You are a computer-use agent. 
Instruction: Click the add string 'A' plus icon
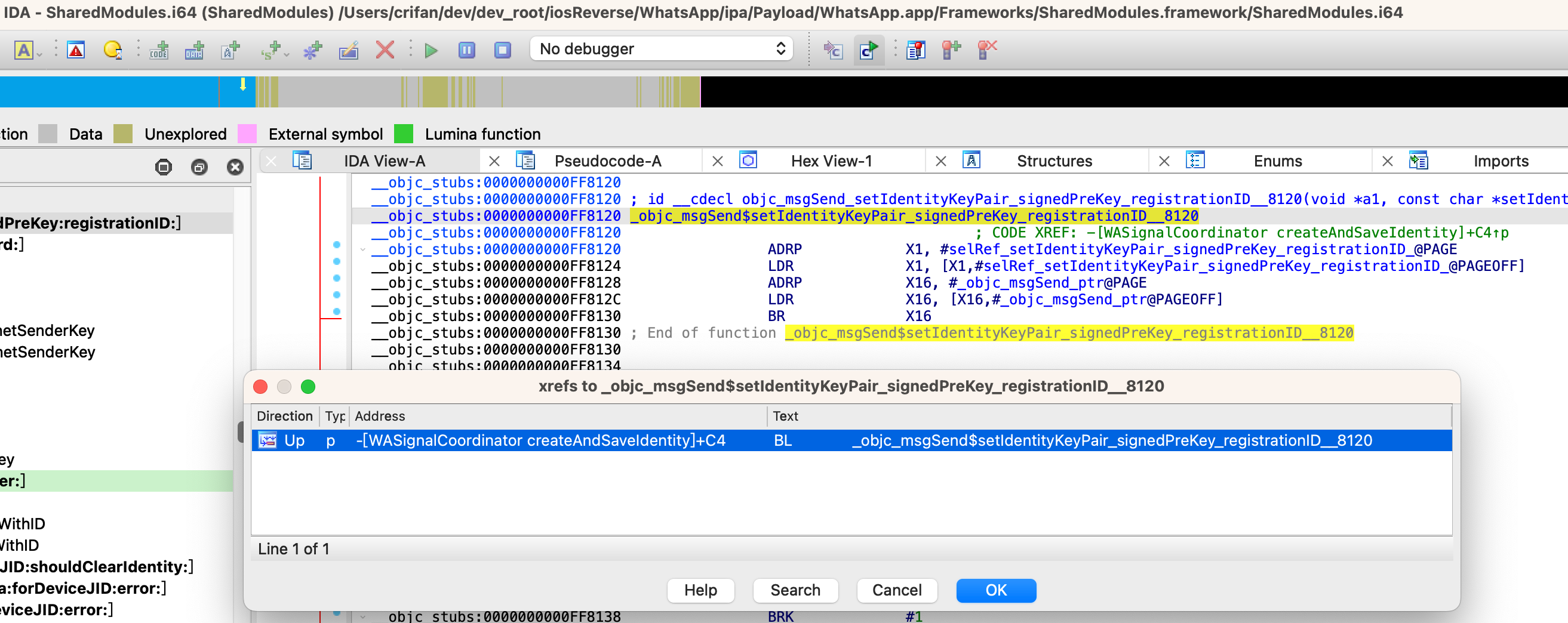click(x=230, y=50)
